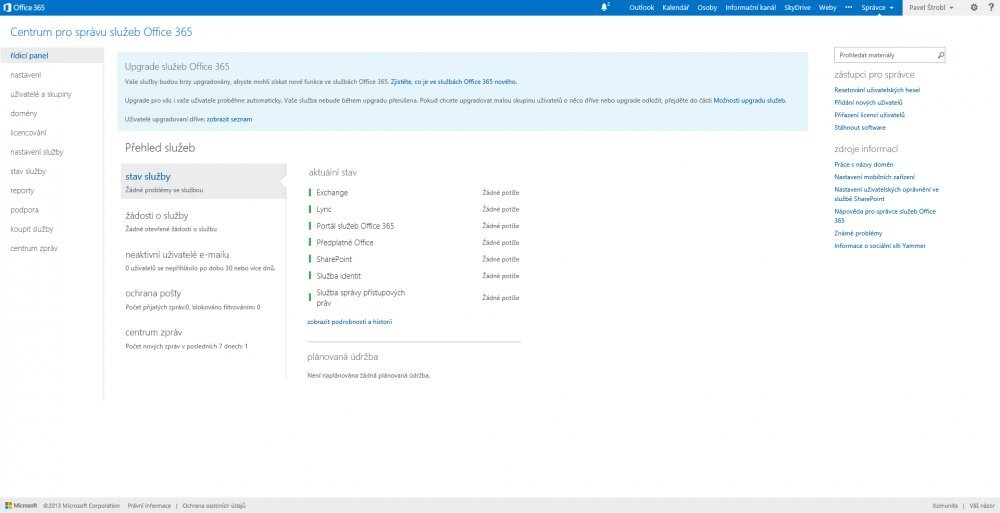The height and width of the screenshot is (513, 1000).
Task: Open zobrazit podrobnosti a historii link
Action: pyautogui.click(x=349, y=322)
